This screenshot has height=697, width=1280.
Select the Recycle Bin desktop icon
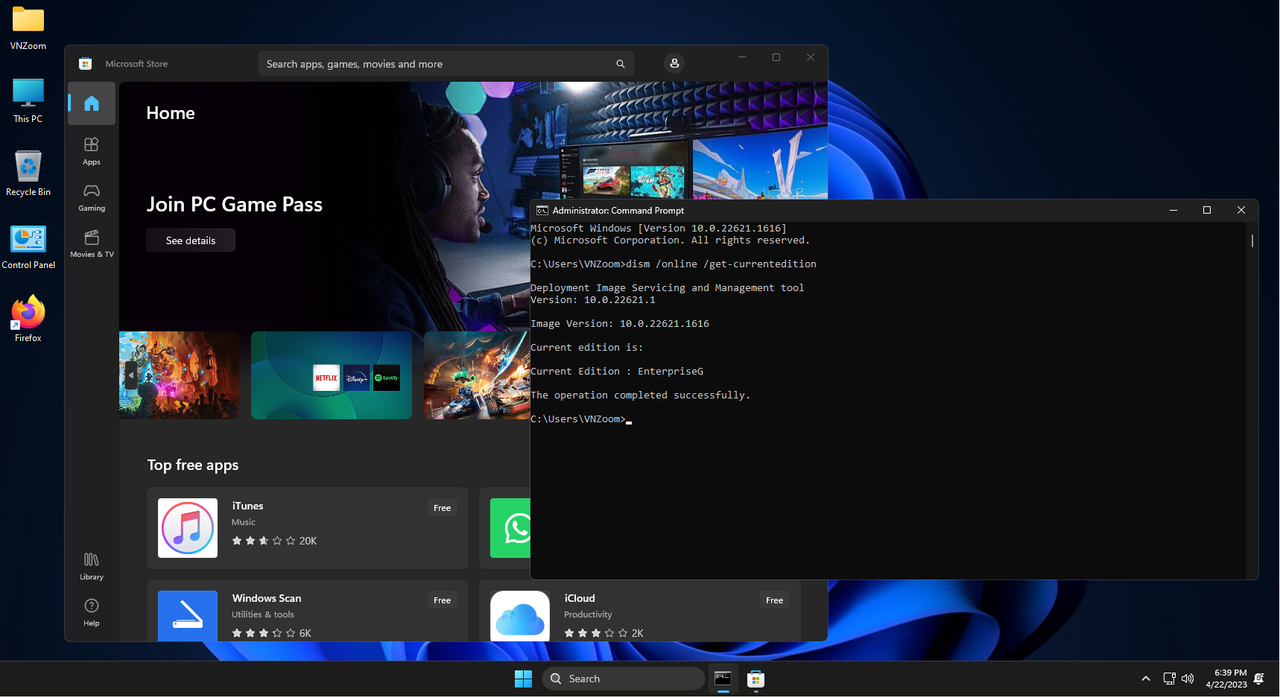(x=28, y=174)
